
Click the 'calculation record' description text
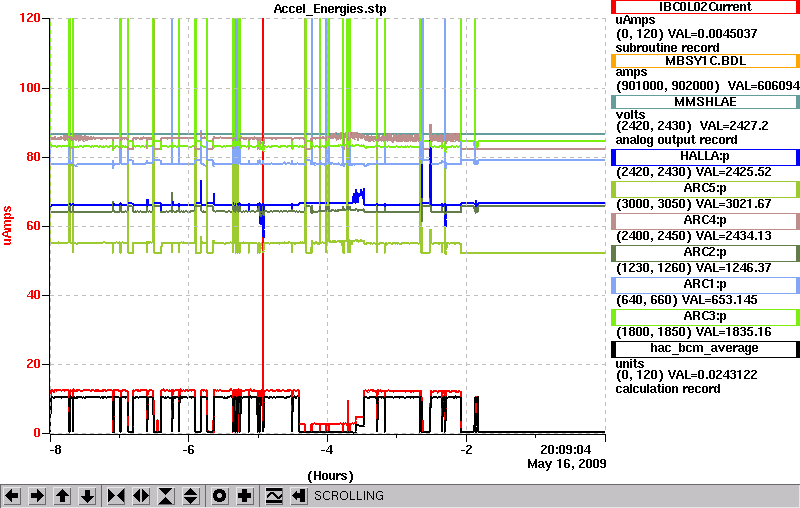pos(668,389)
